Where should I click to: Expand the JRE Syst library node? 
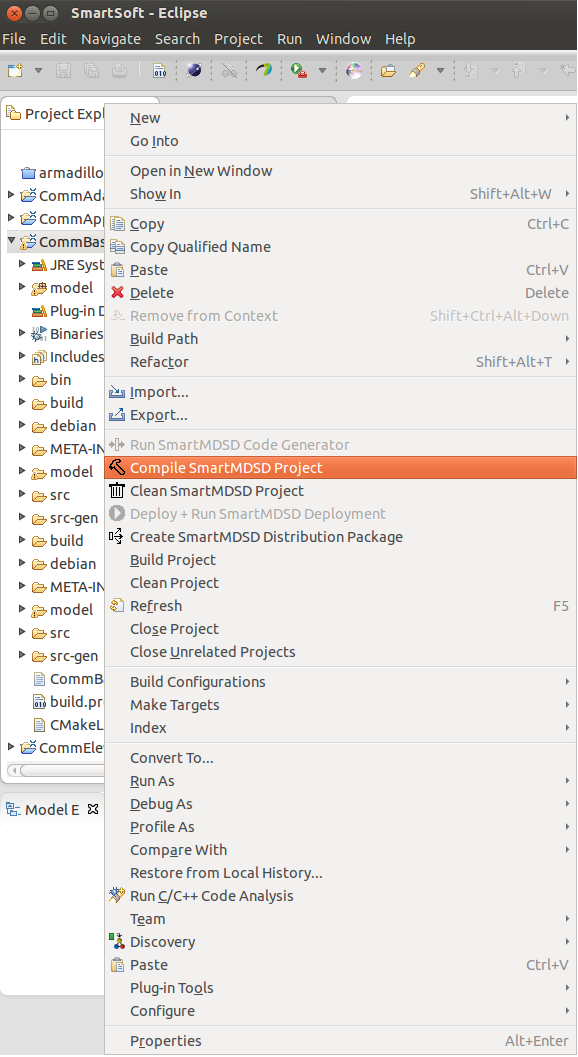[22, 264]
